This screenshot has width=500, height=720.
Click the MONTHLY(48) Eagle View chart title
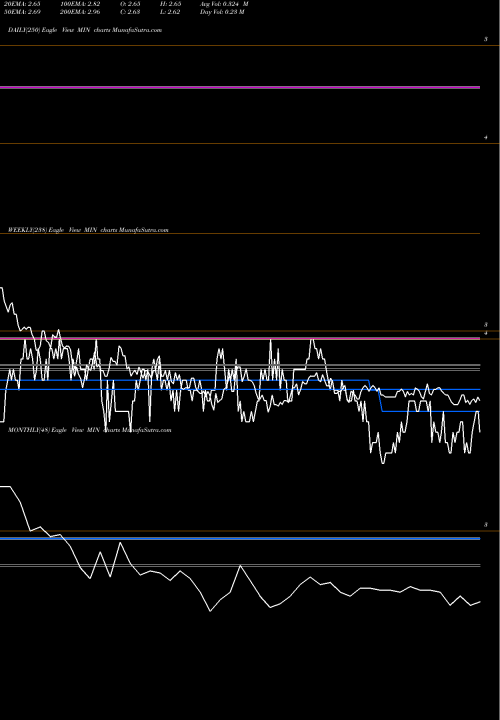(90, 430)
